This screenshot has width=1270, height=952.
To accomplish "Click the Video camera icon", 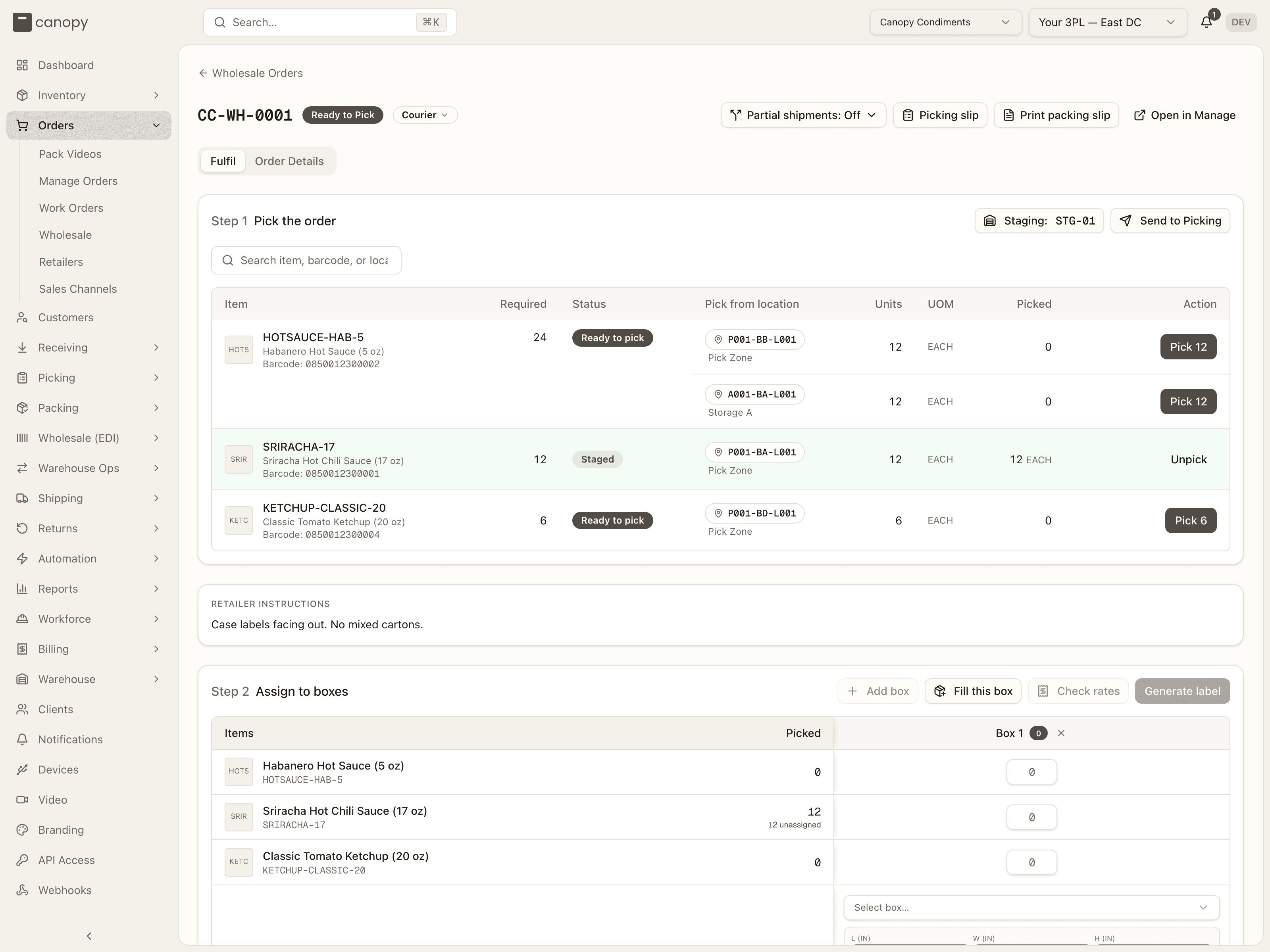I will coord(22,799).
